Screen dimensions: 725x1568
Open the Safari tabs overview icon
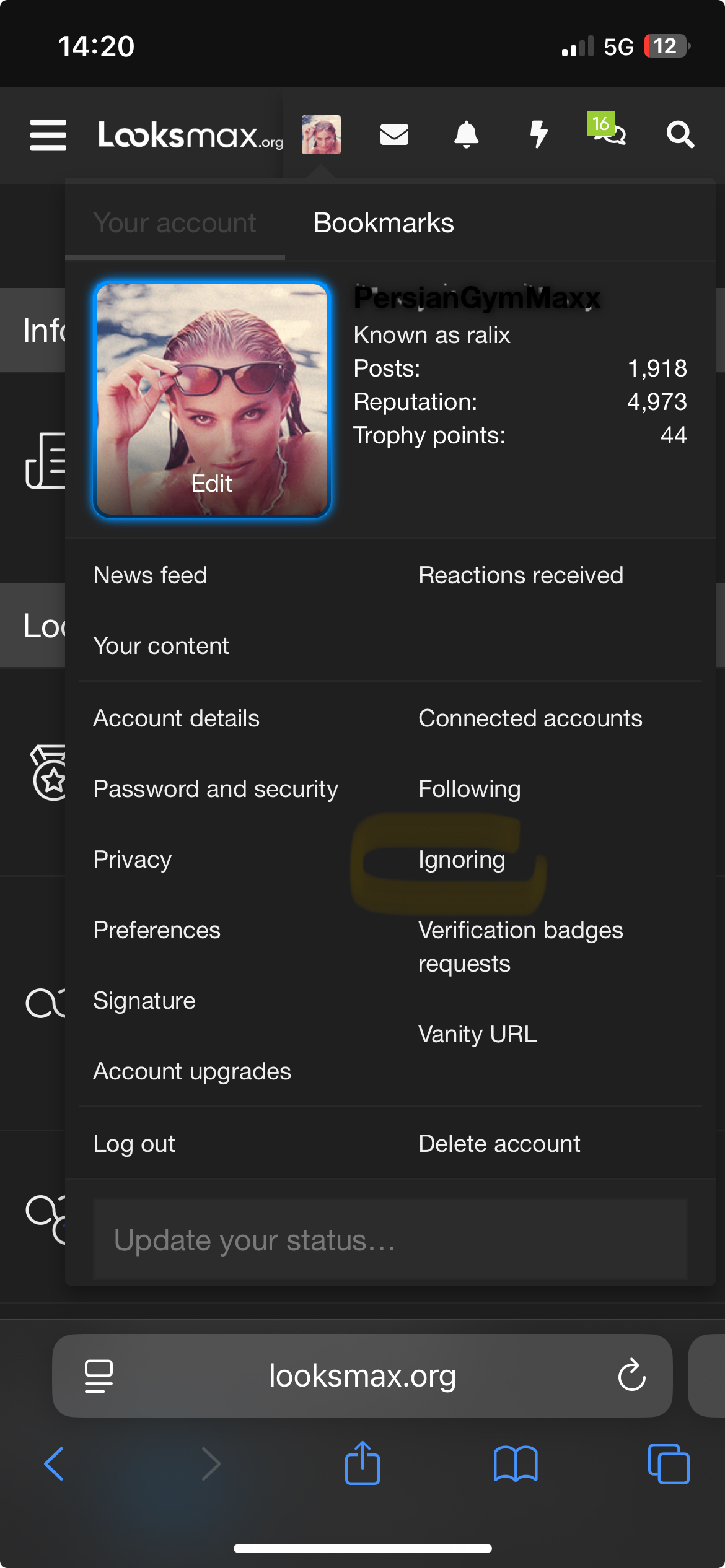[668, 1464]
